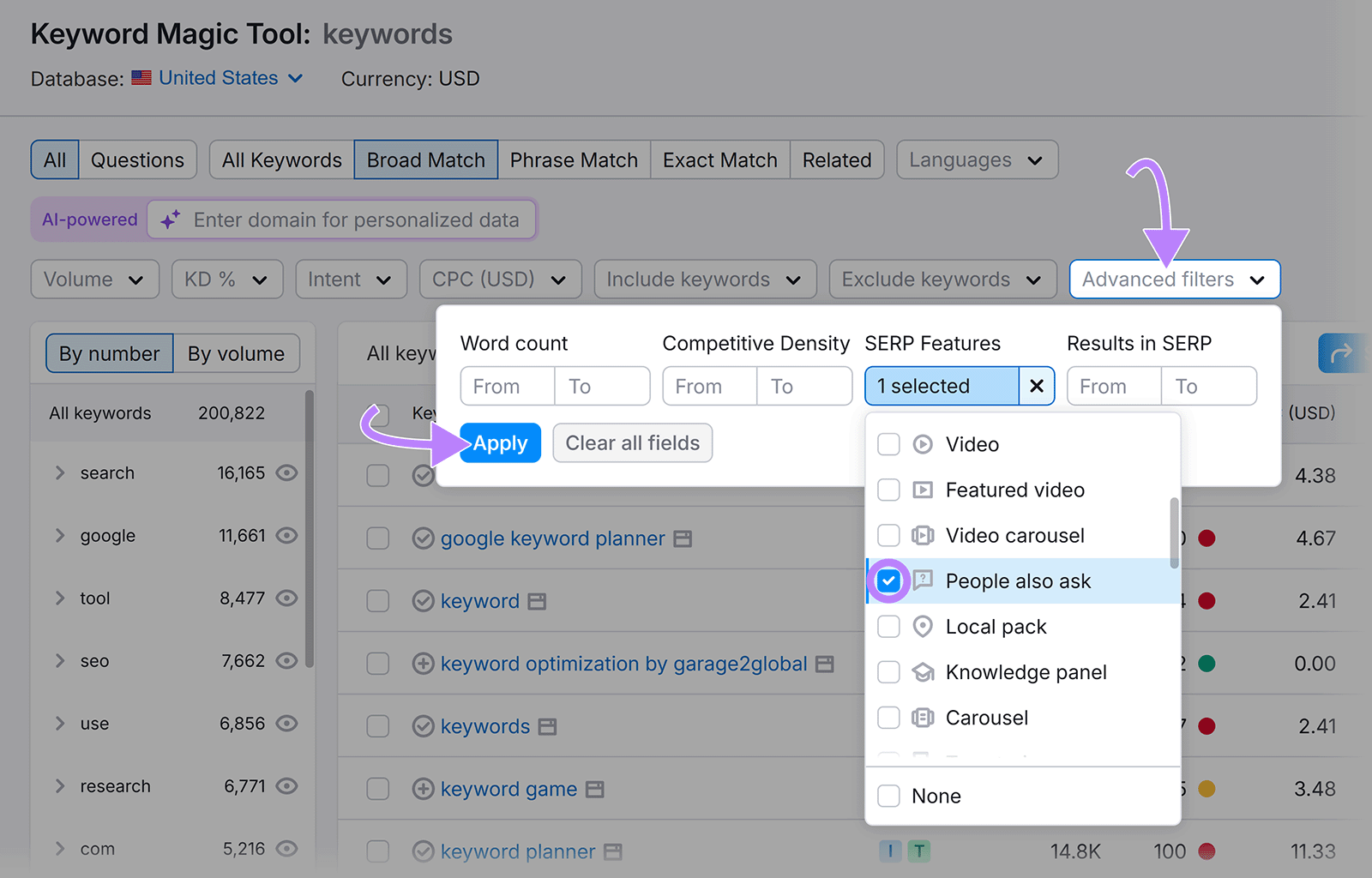1372x878 pixels.
Task: Click the US flag icon next to Database
Action: pos(141,77)
